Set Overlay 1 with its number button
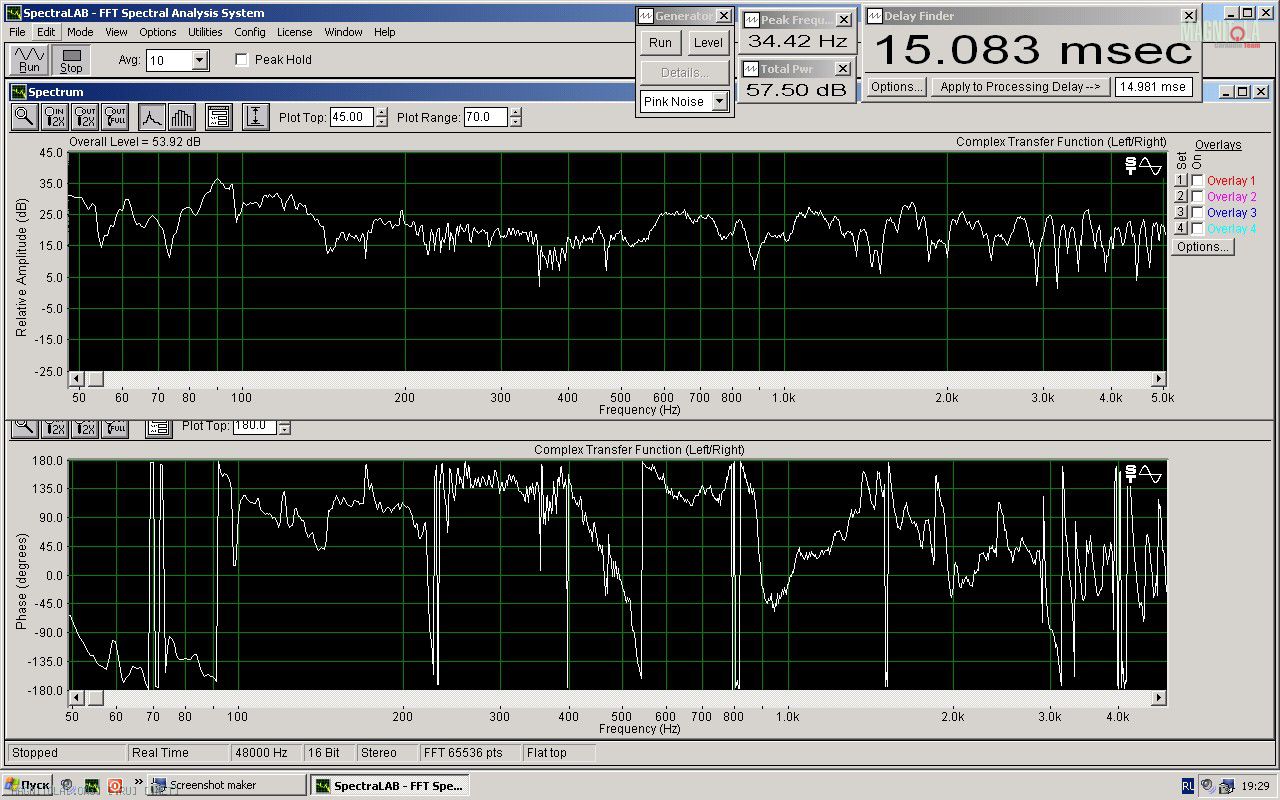The image size is (1280, 800). 1180,181
